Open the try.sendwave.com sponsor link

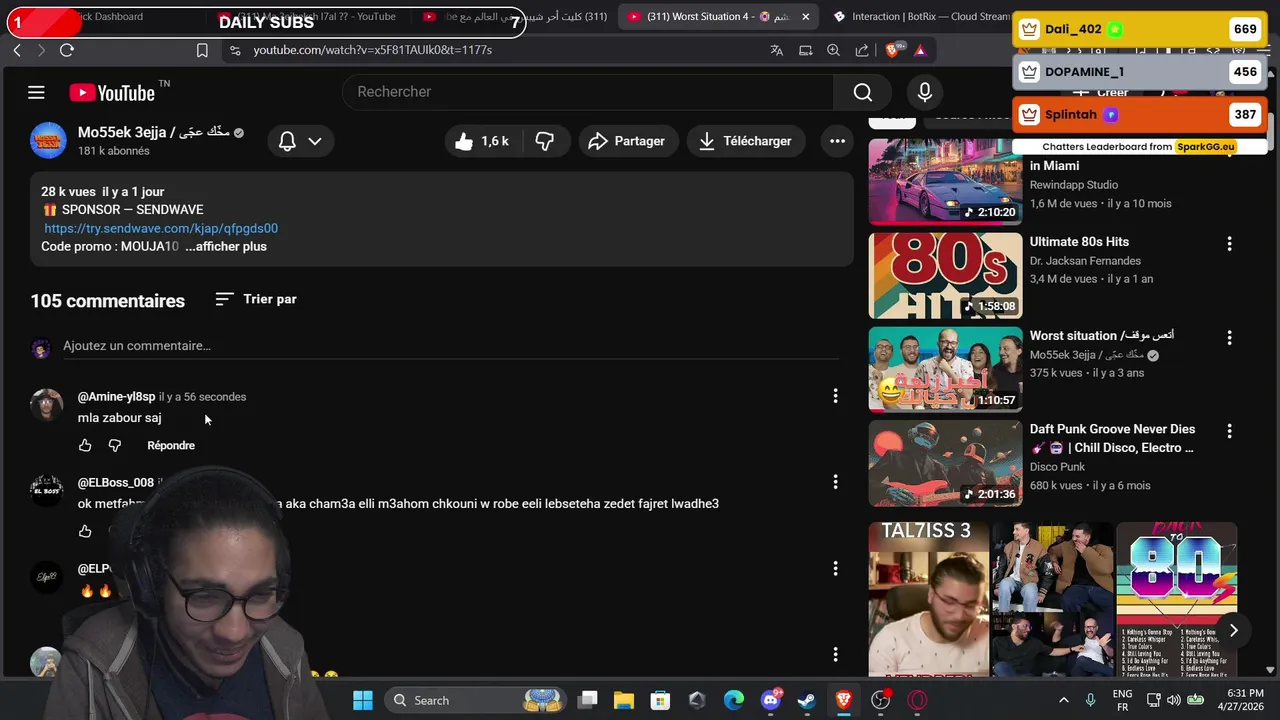click(x=161, y=228)
